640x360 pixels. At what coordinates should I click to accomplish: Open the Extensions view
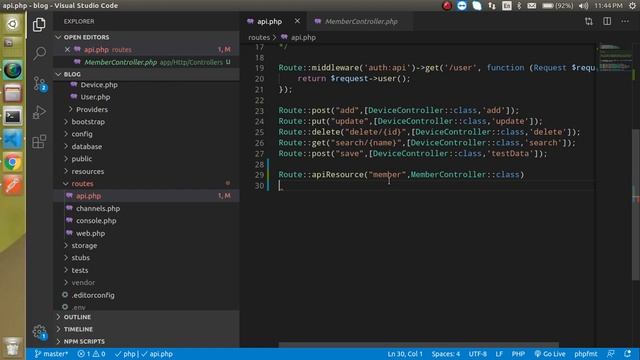[x=39, y=141]
